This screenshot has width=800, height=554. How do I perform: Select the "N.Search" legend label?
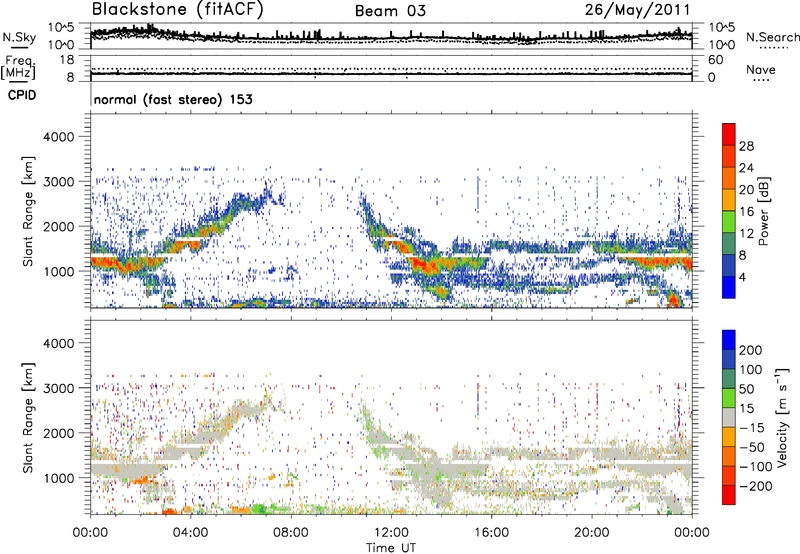click(772, 37)
